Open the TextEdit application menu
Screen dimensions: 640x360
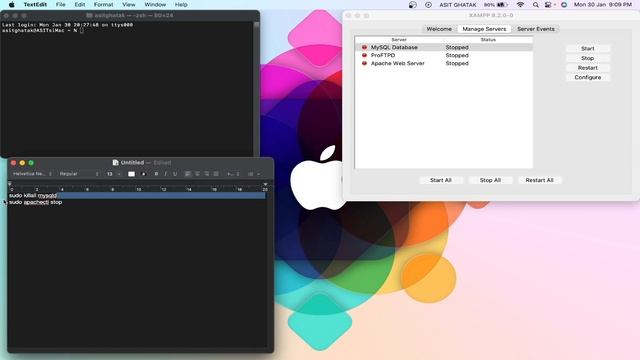click(x=35, y=5)
